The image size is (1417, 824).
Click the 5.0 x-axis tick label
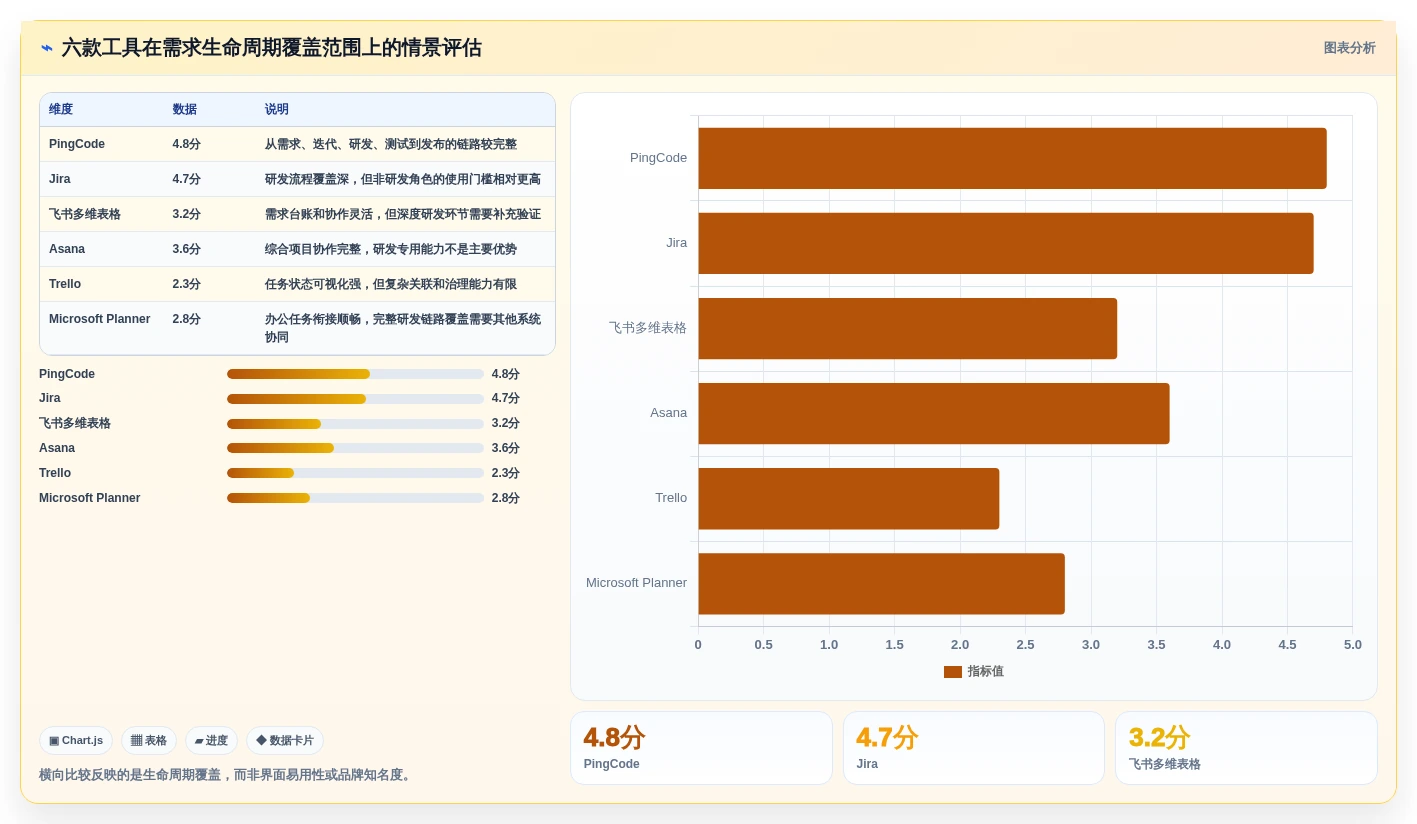point(1352,645)
